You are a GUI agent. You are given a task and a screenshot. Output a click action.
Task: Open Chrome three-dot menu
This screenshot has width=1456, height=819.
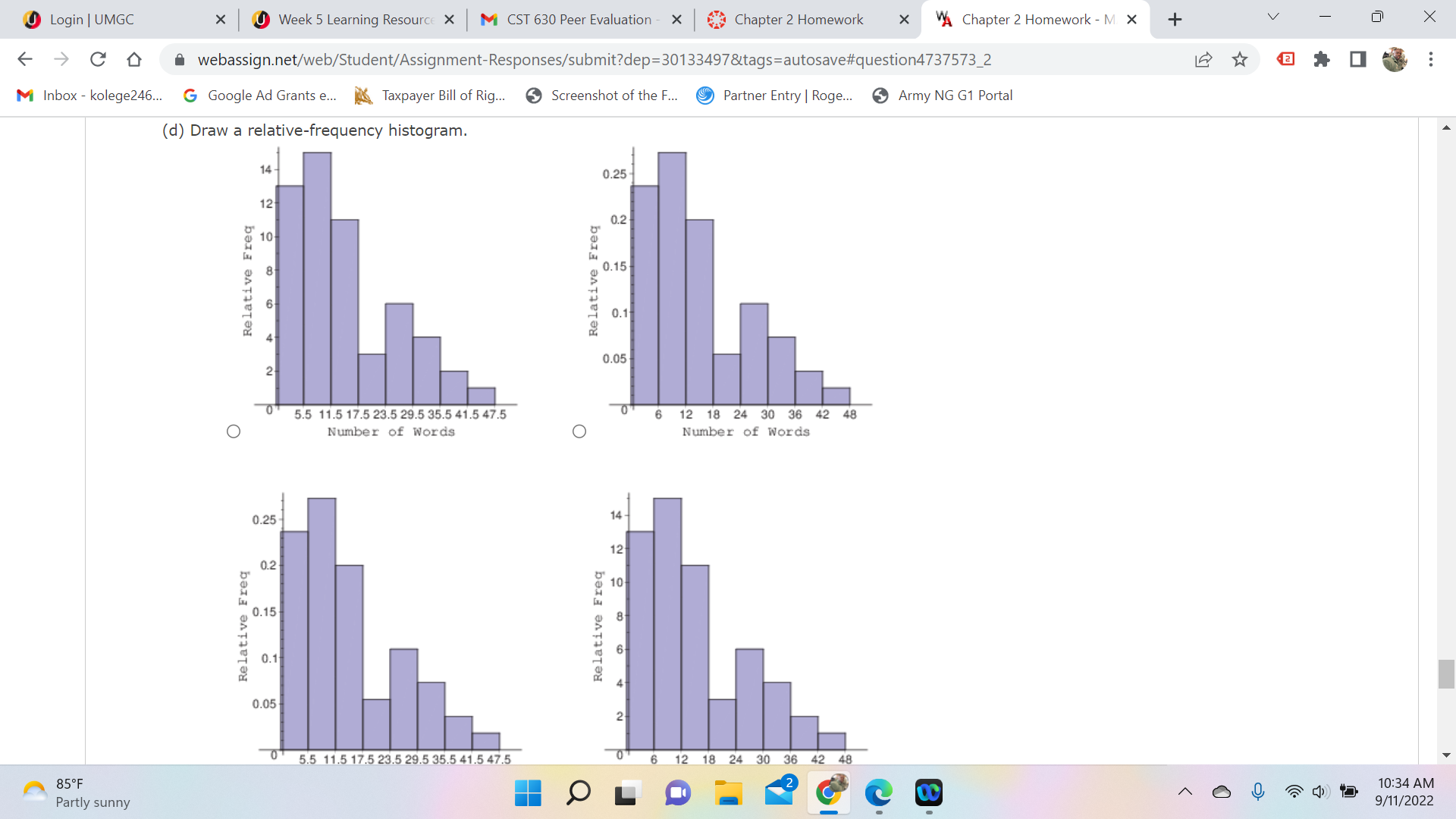[x=1431, y=59]
